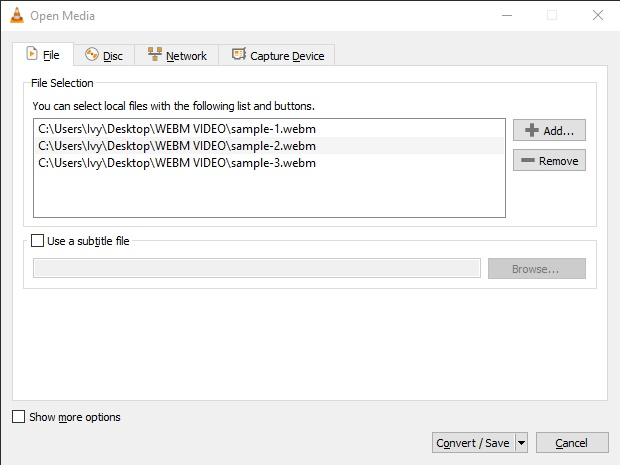Click the minus icon on Remove button

528,160
